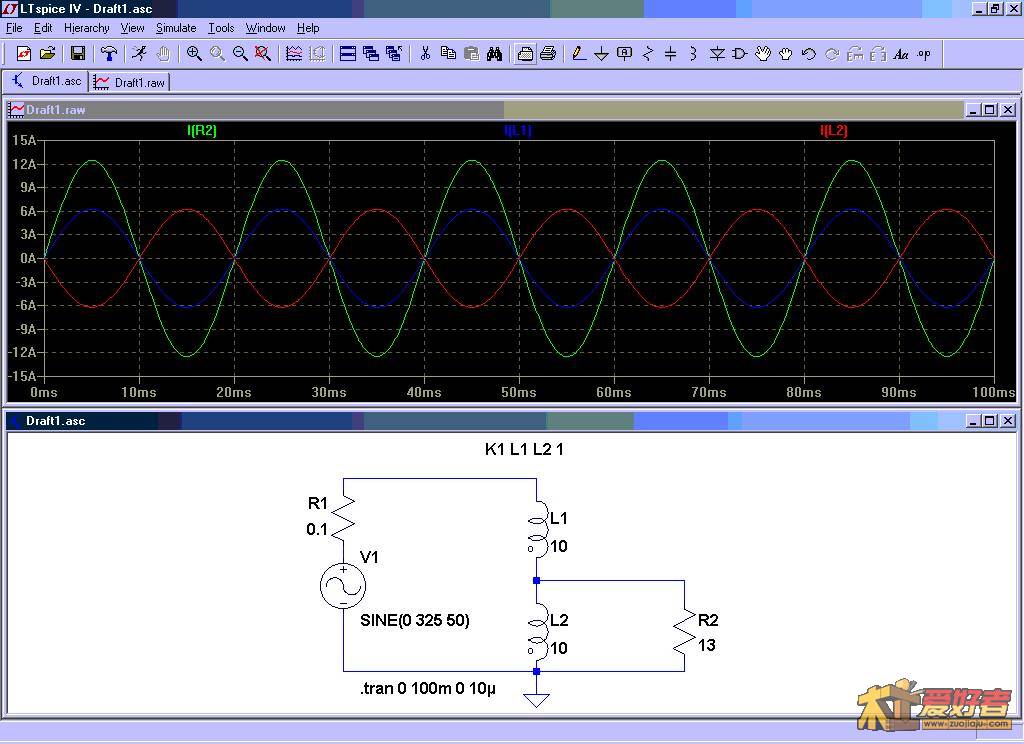The width and height of the screenshot is (1024, 744).
Task: Open Find with binoculars icon
Action: (x=494, y=54)
